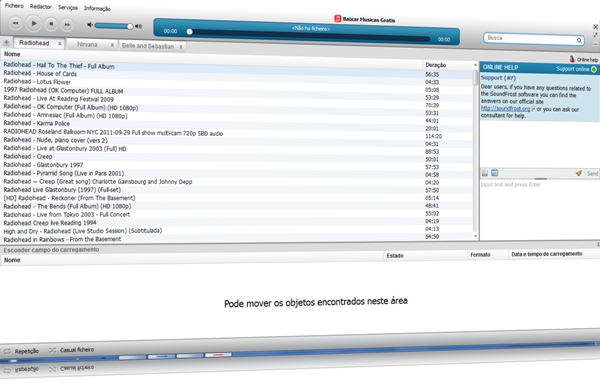Viewport: 600px width, 387px height.
Task: Open the Redactor menu
Action: [x=41, y=7]
